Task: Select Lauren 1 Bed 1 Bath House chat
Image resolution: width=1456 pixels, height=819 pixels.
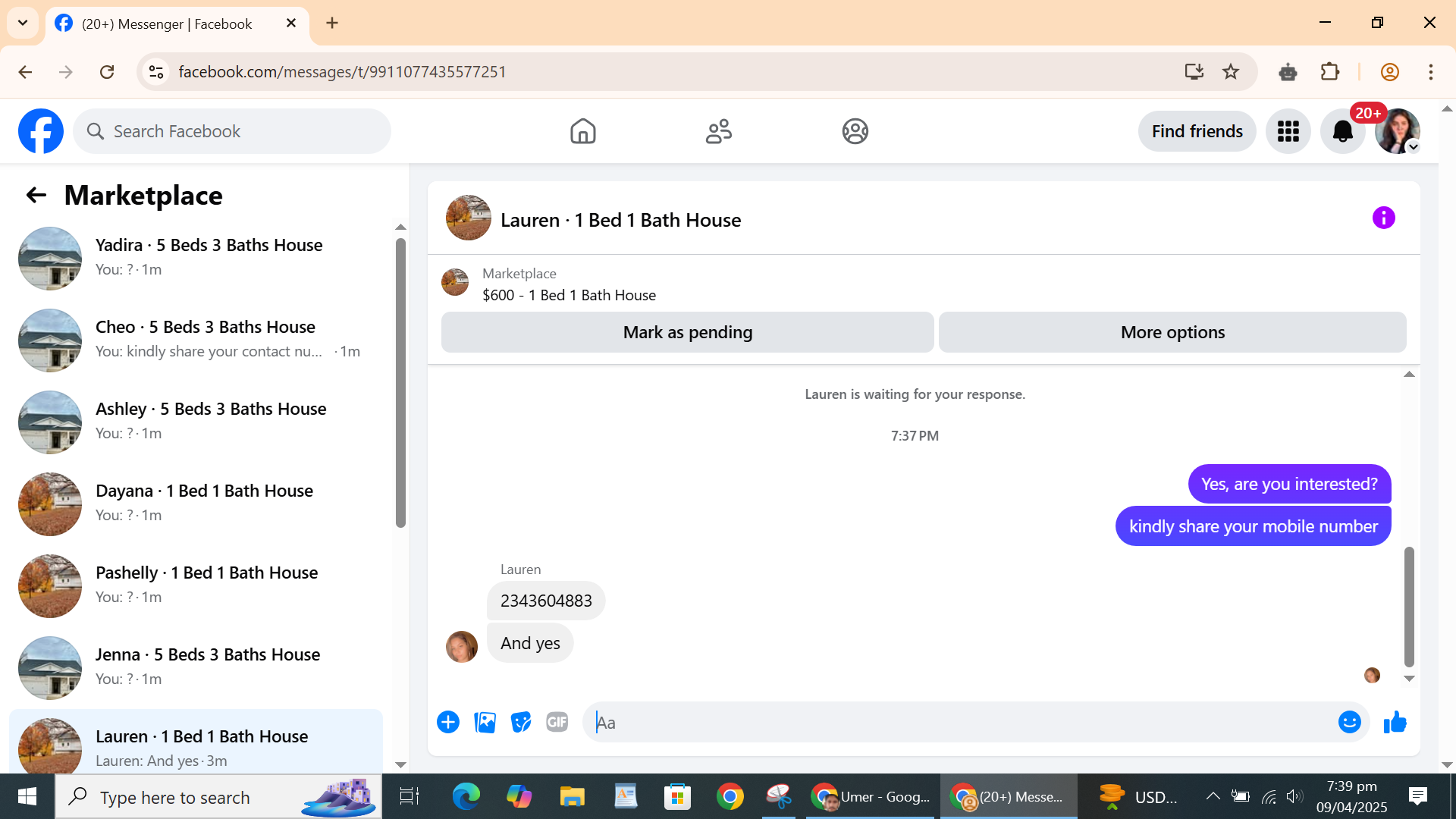Action: point(196,743)
